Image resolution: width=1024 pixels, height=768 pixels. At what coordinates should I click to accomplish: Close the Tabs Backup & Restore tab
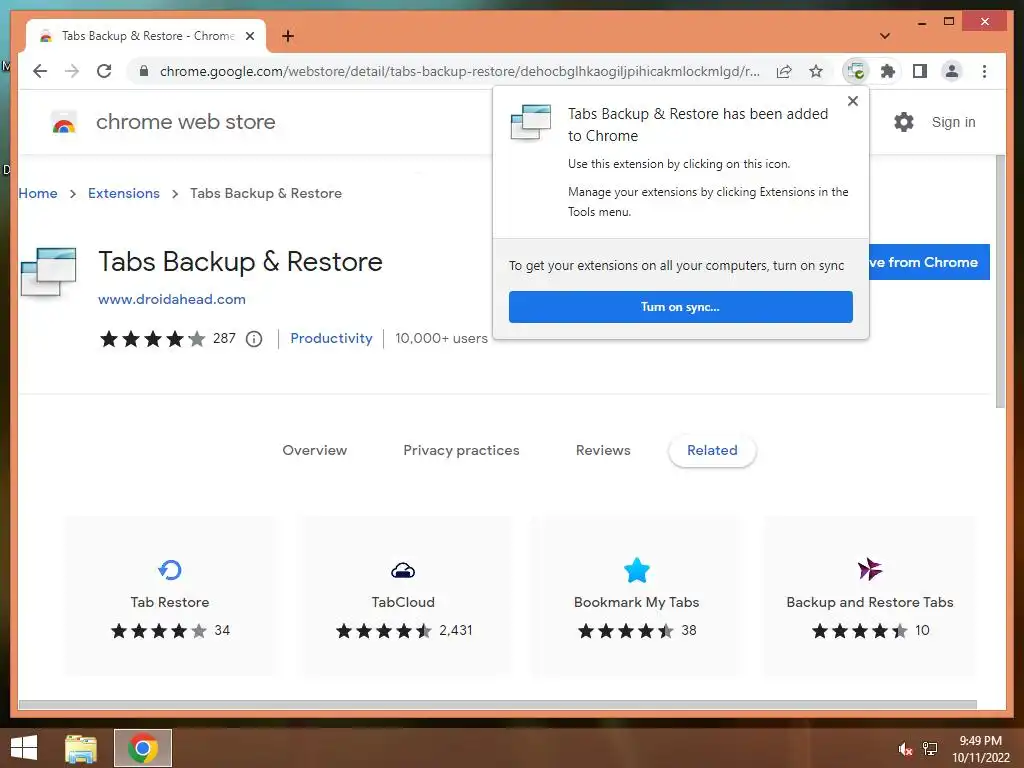pyautogui.click(x=249, y=36)
